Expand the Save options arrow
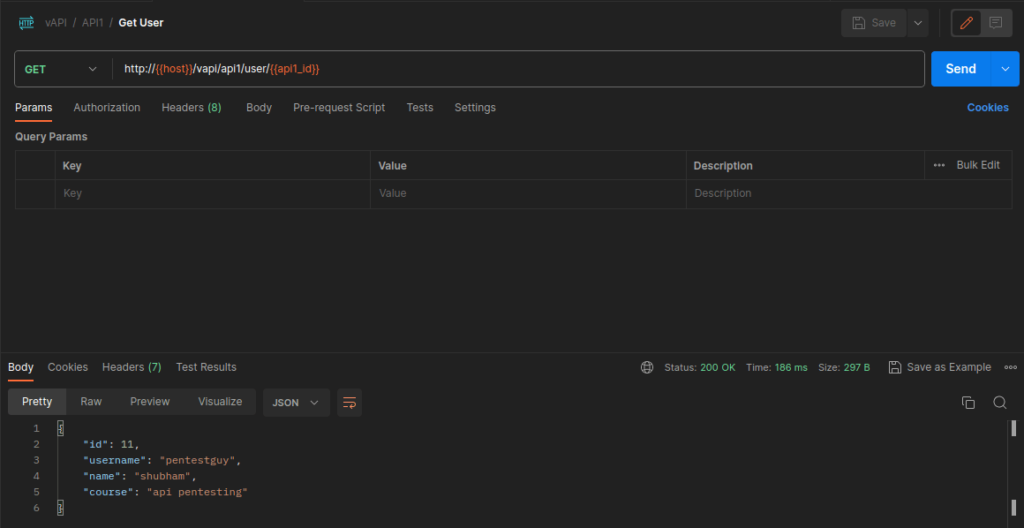 pos(918,23)
